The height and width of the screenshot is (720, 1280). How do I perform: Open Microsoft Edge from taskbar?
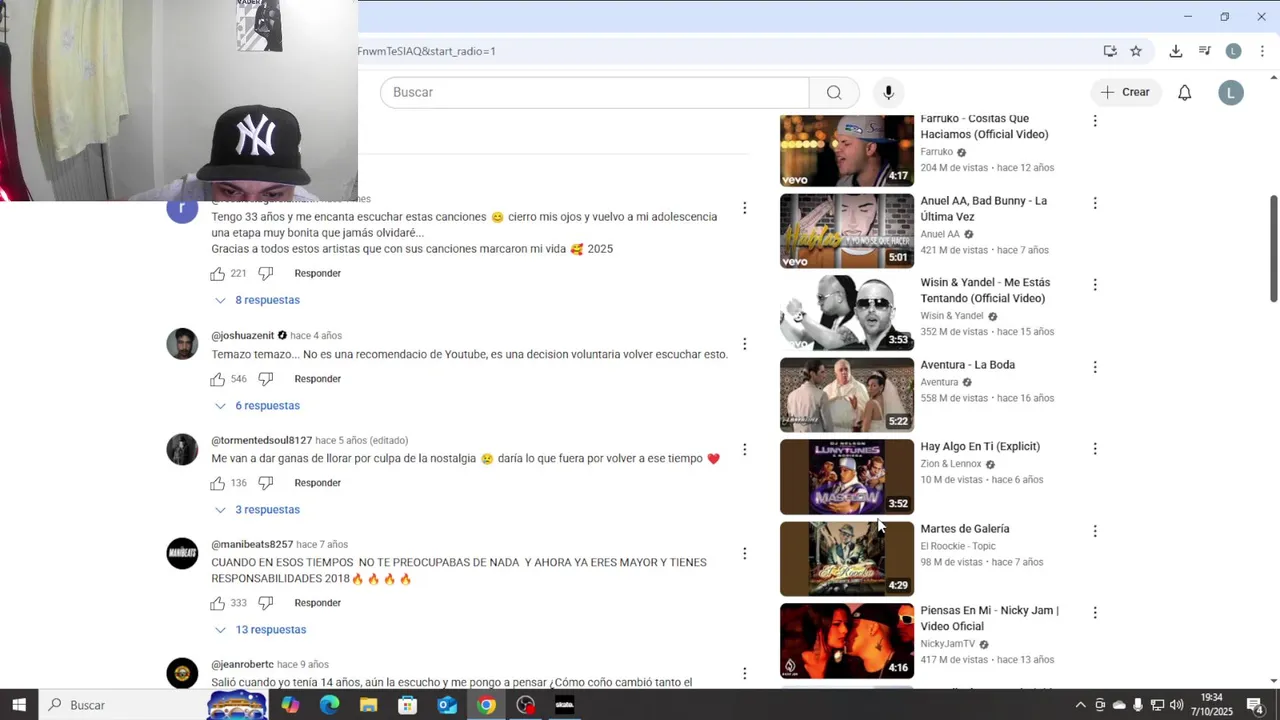point(329,705)
